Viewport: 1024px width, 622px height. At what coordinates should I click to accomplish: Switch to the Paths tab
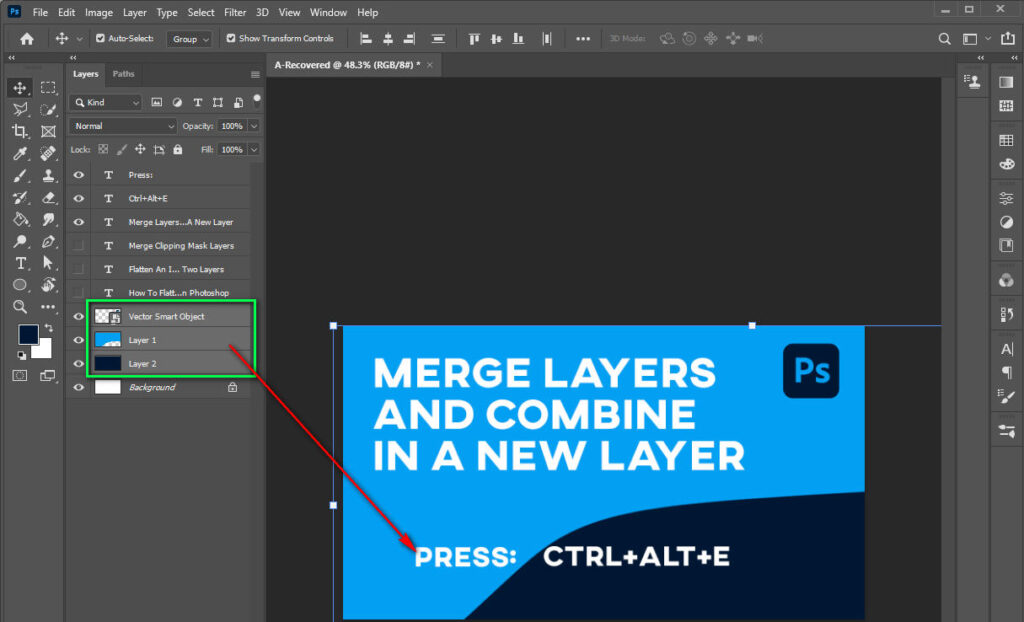click(123, 74)
